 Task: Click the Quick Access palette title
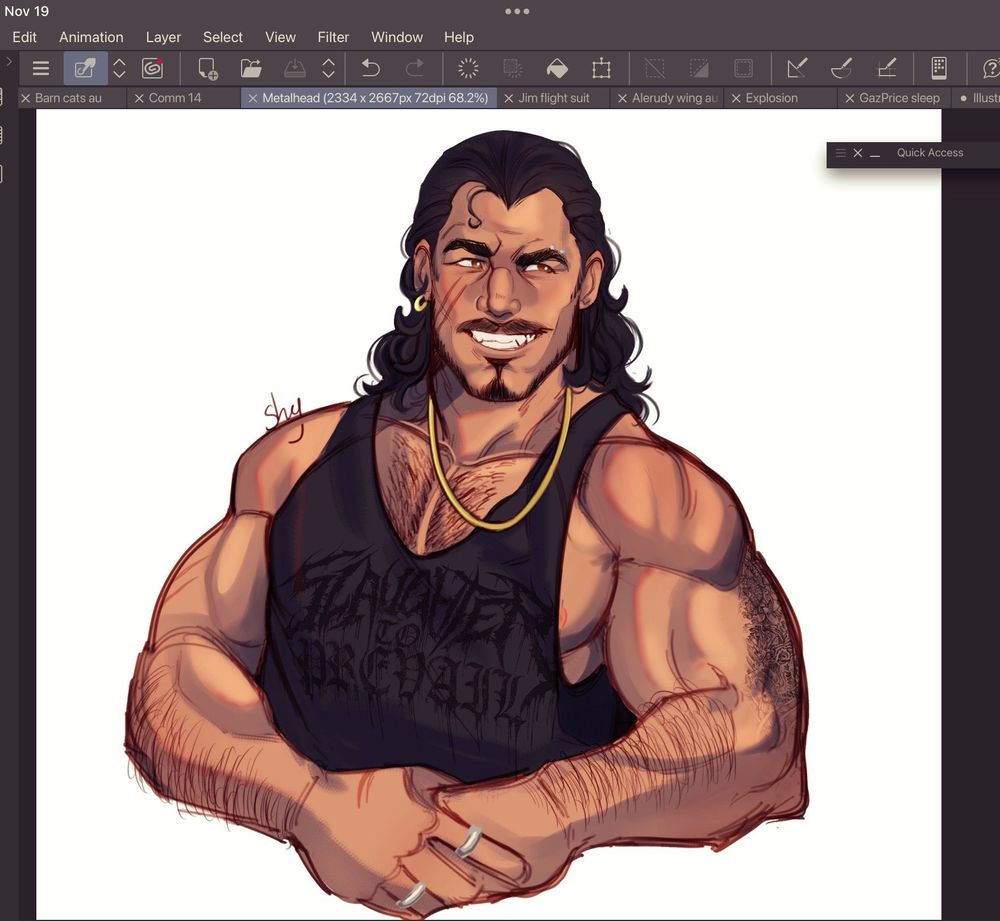[x=930, y=152]
